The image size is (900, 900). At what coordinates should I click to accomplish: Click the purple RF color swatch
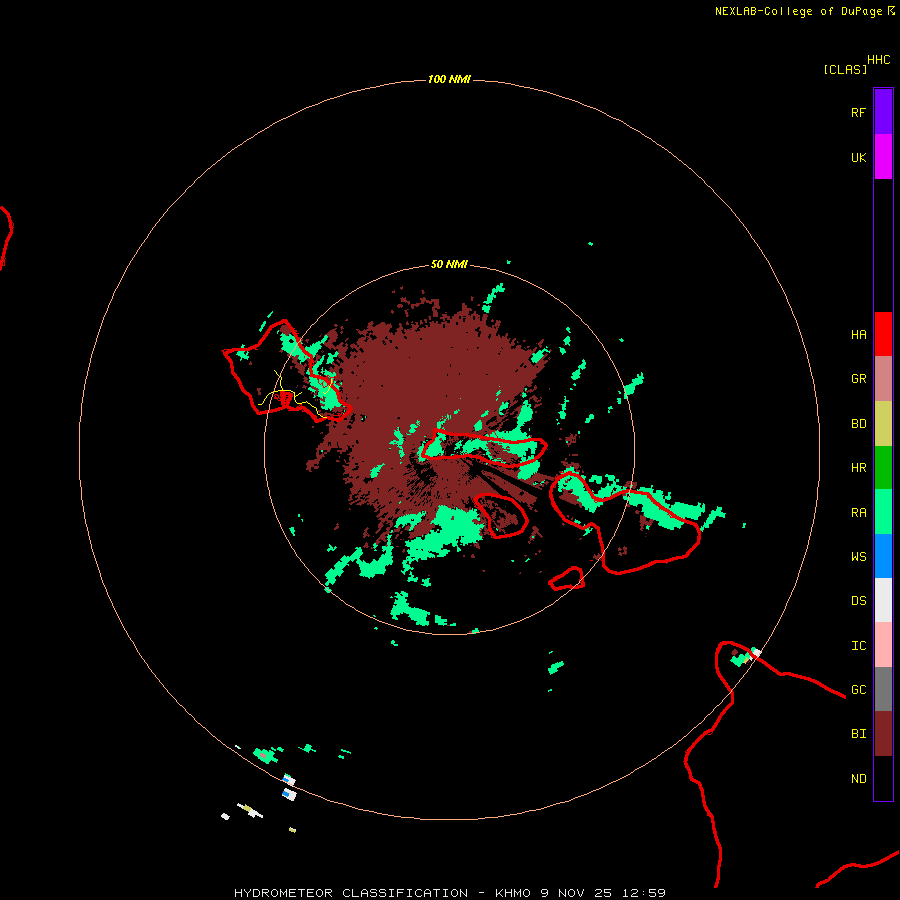click(883, 112)
